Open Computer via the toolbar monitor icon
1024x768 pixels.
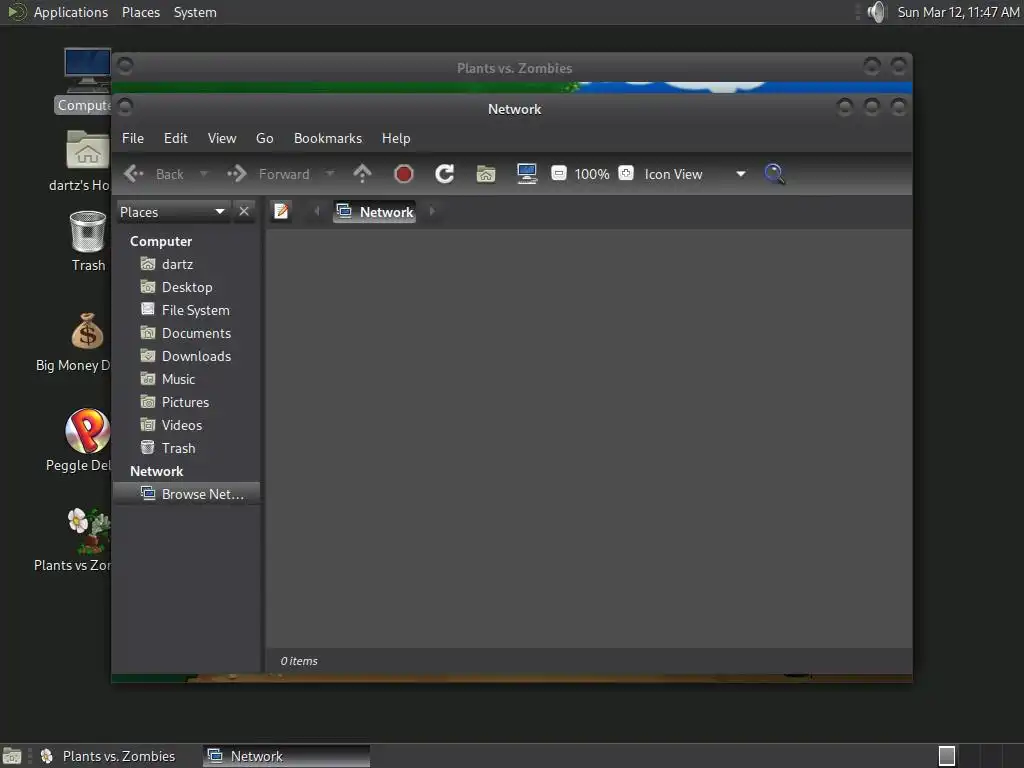tap(527, 174)
